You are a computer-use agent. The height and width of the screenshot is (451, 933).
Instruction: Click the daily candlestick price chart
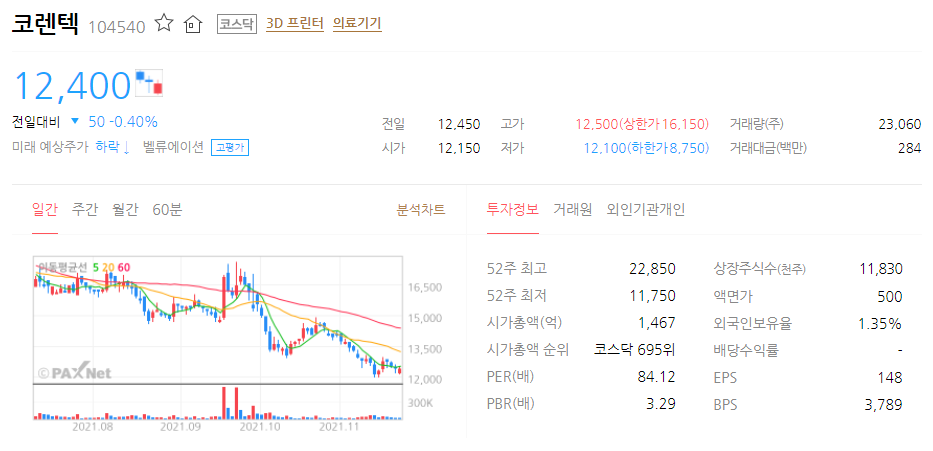[218, 320]
